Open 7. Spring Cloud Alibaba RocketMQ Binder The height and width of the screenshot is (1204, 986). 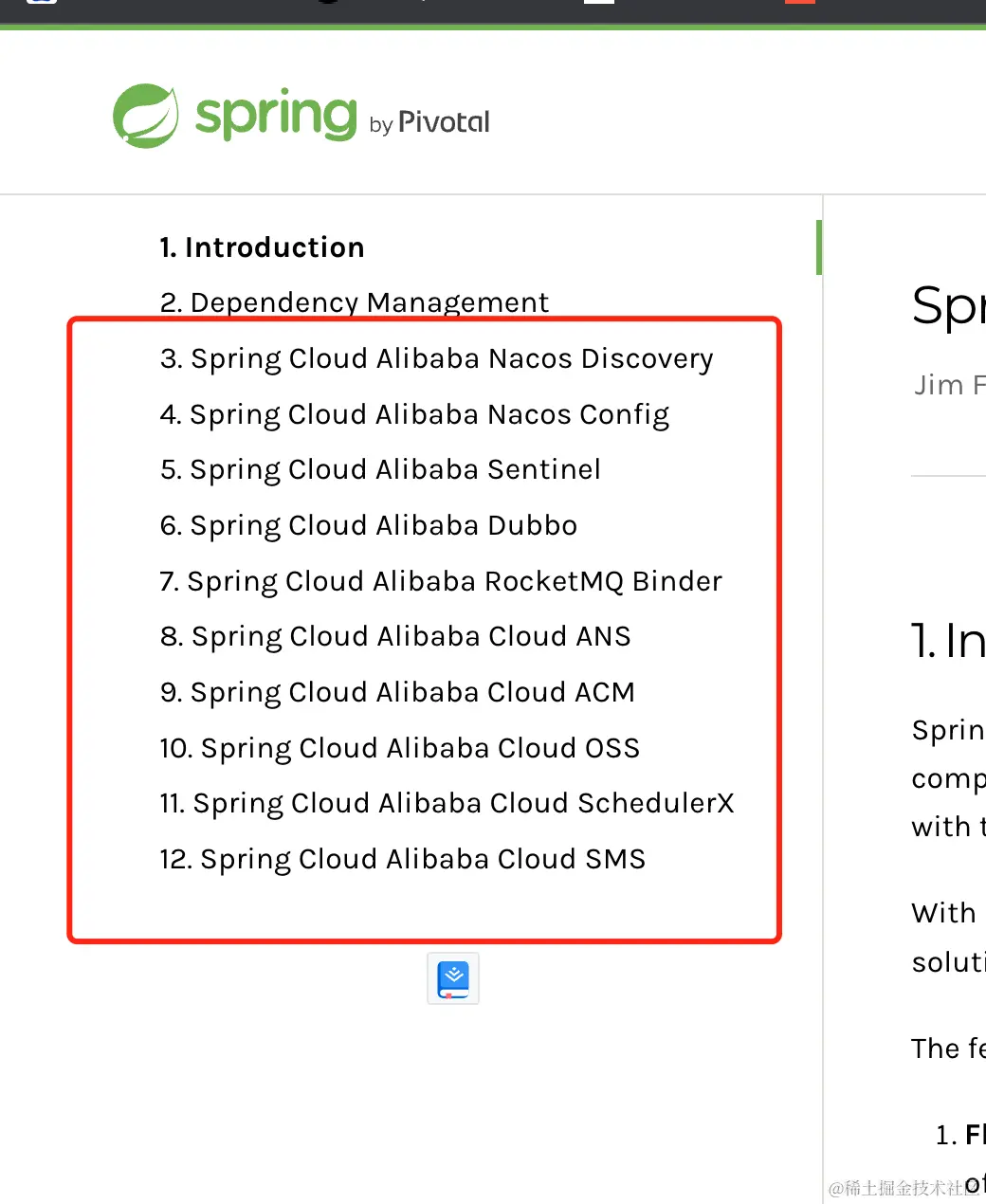(441, 581)
